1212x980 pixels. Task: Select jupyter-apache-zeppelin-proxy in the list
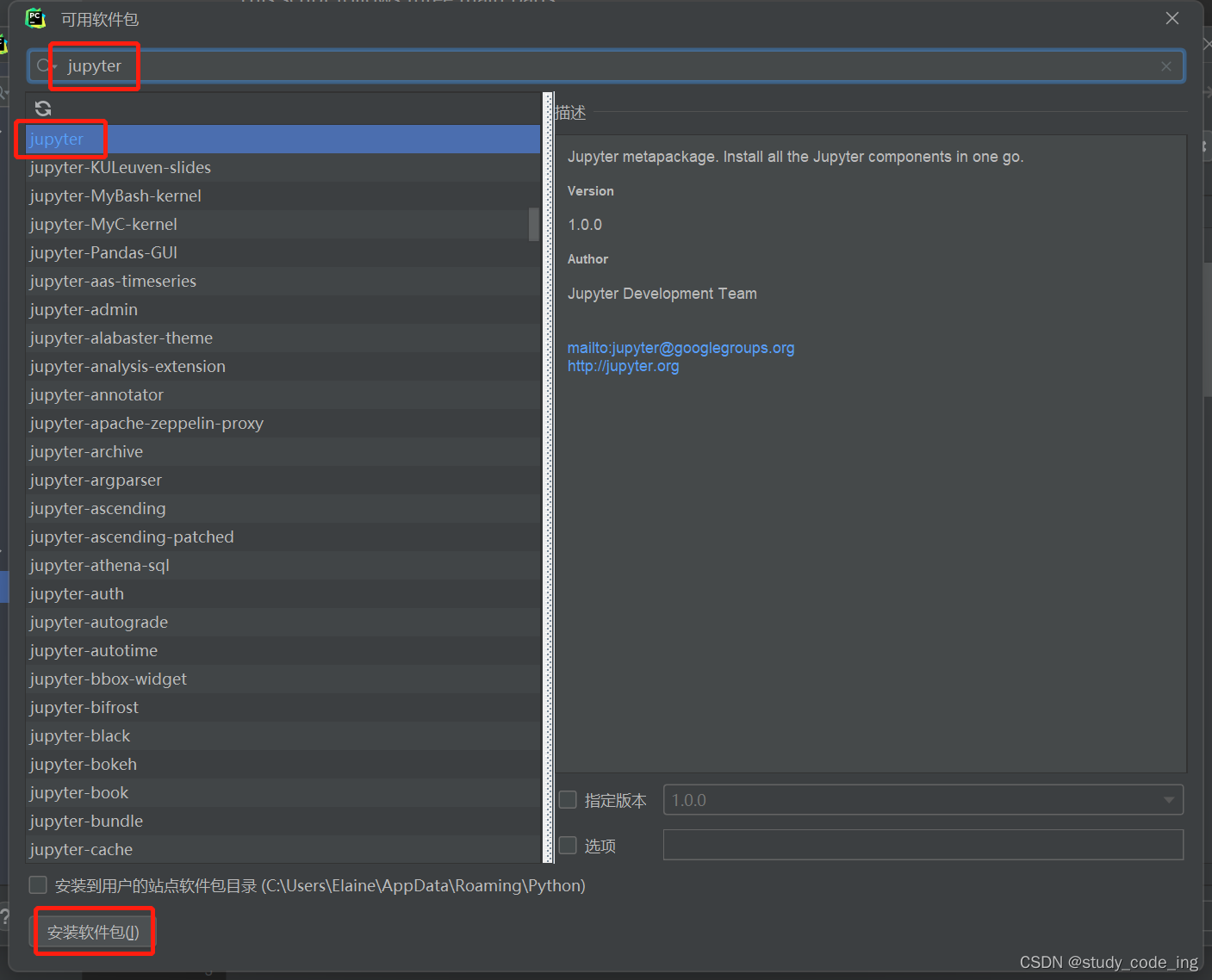click(x=283, y=423)
